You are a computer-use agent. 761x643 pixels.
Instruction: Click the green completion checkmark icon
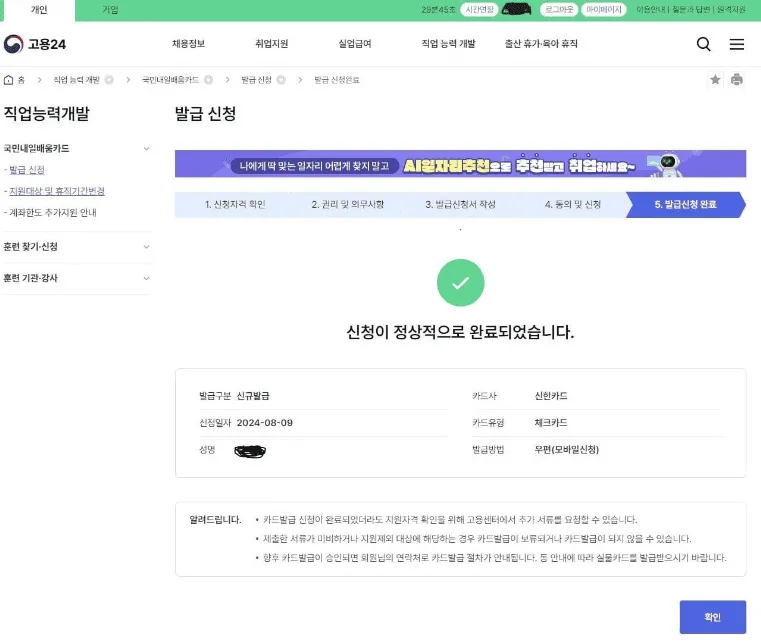(x=461, y=283)
